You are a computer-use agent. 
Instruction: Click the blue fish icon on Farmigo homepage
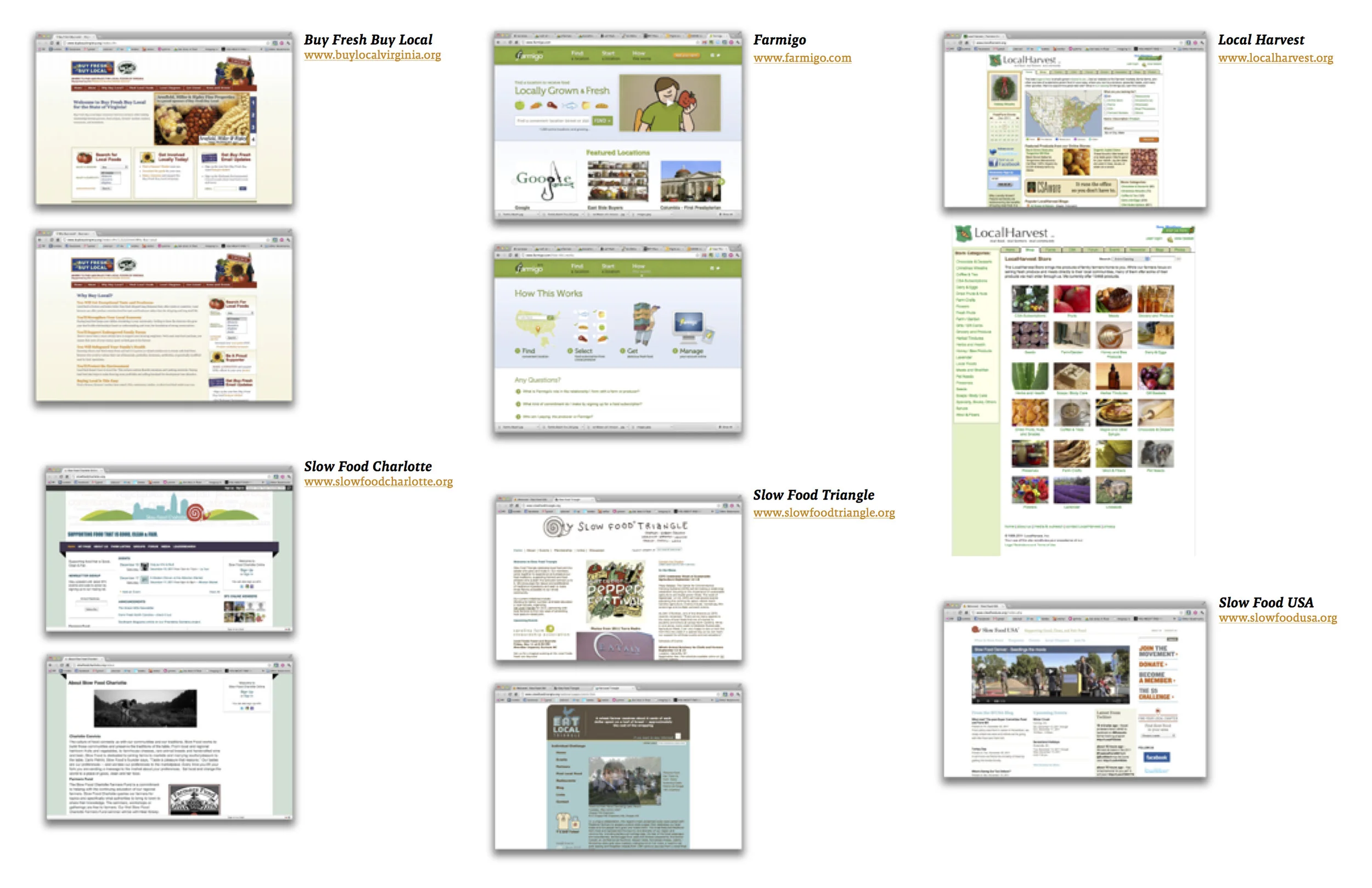(x=569, y=105)
